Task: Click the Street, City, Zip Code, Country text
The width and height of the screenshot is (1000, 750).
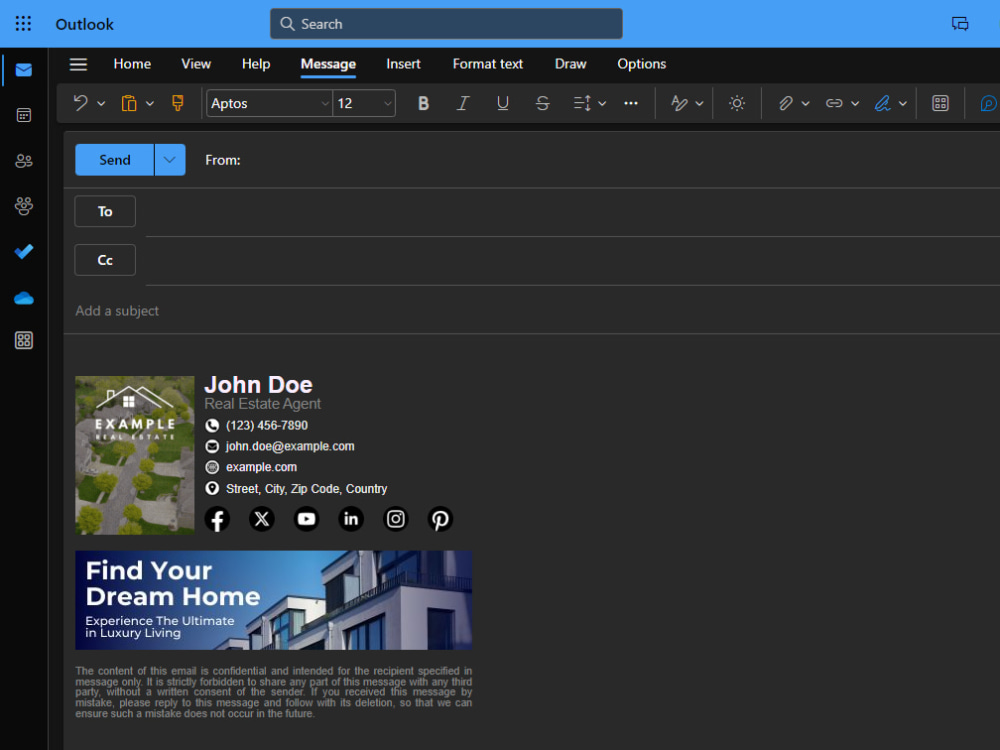Action: pos(307,489)
